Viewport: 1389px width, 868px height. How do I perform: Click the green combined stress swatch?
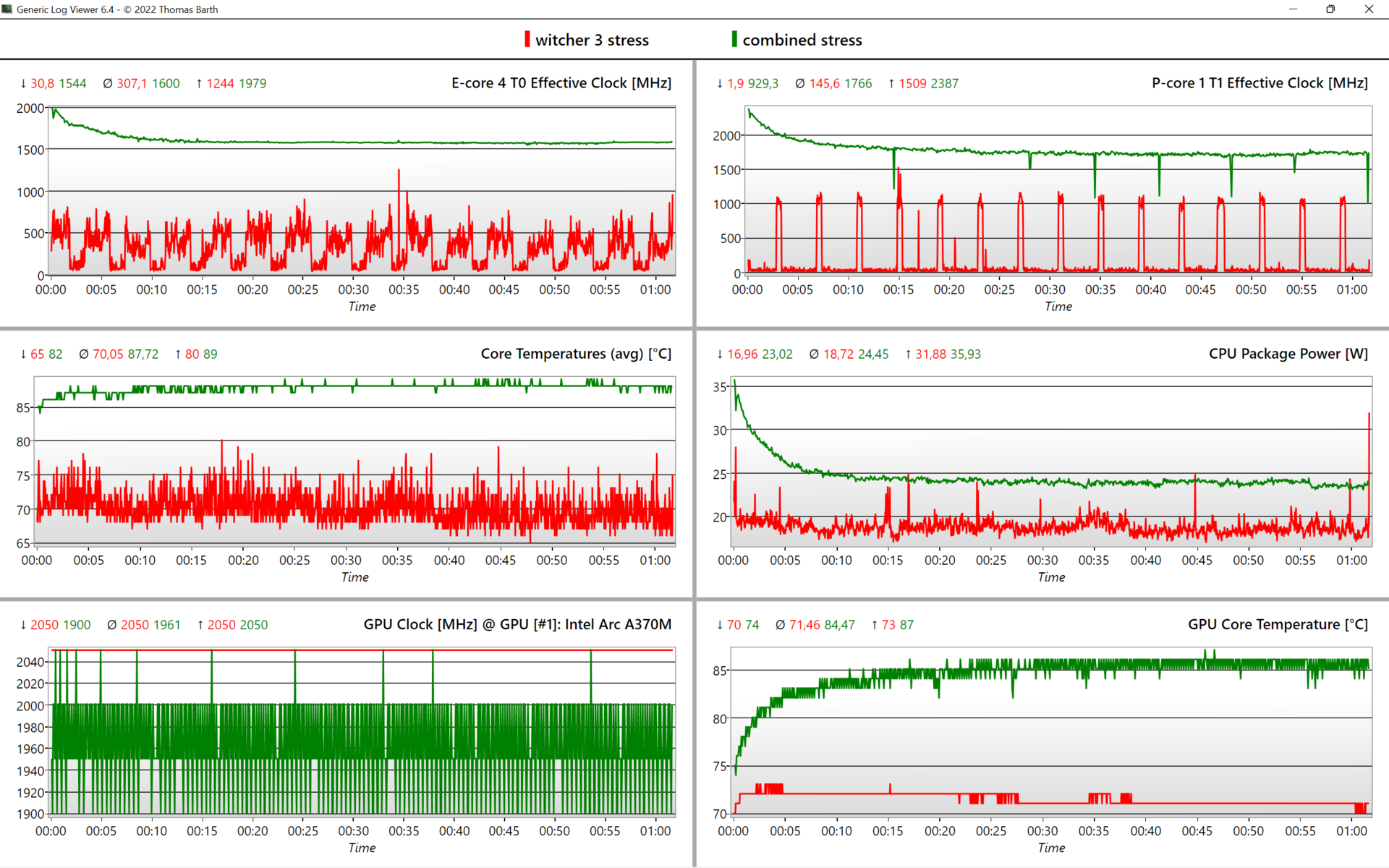point(734,39)
